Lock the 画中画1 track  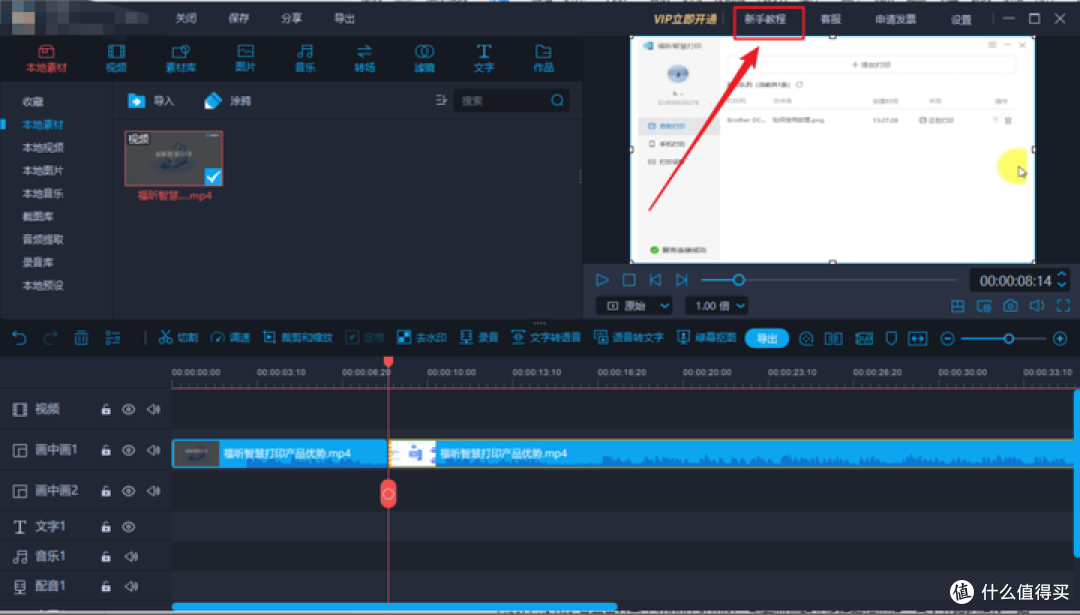(x=106, y=450)
